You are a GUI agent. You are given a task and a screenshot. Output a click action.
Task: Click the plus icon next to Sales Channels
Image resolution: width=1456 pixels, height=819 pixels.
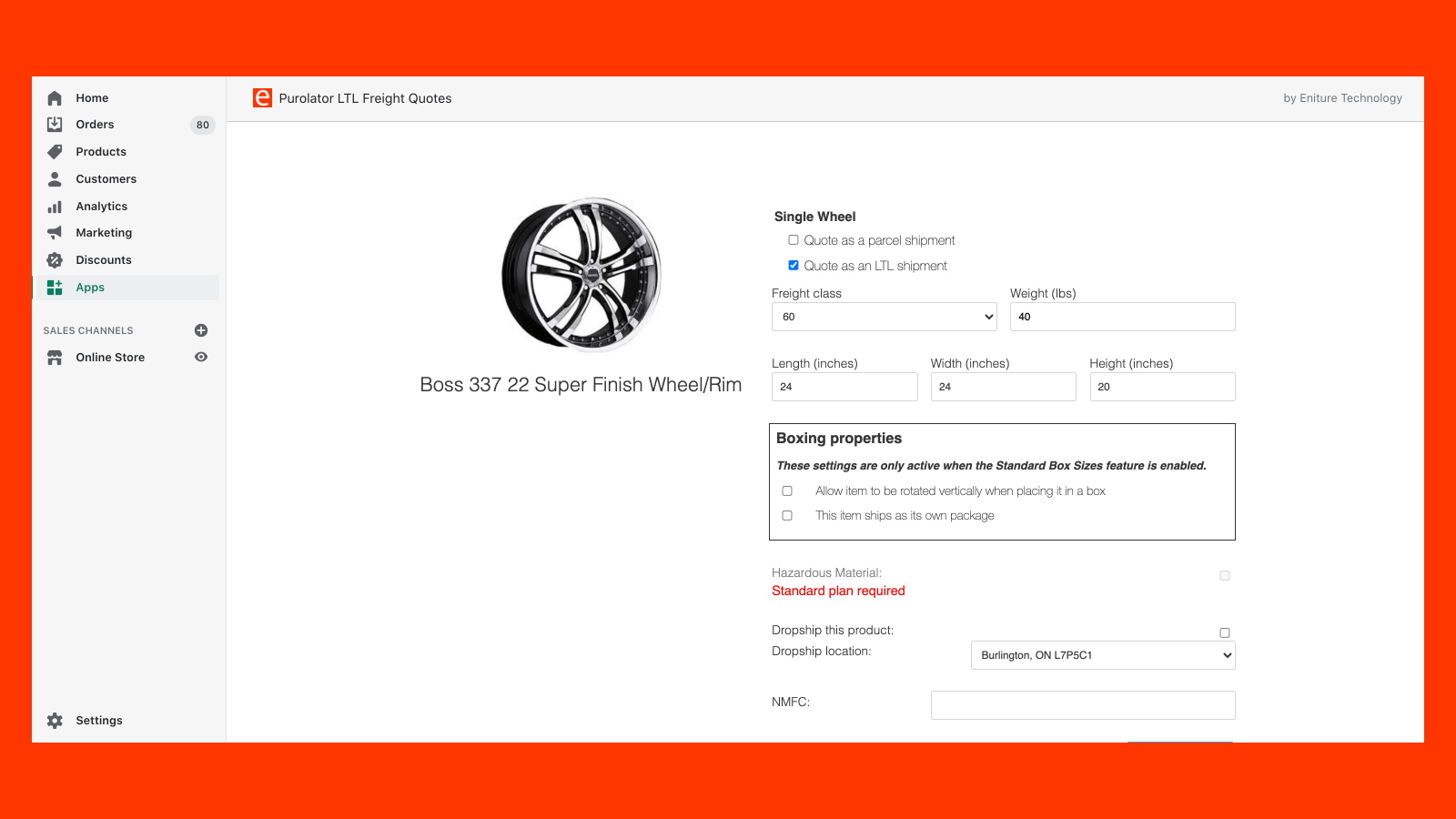[x=201, y=329]
